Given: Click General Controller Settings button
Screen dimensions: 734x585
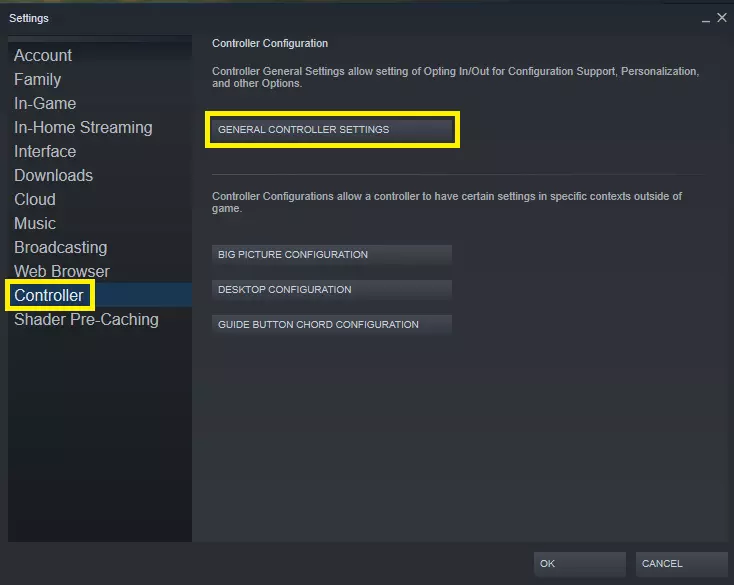Looking at the screenshot, I should 331,130.
